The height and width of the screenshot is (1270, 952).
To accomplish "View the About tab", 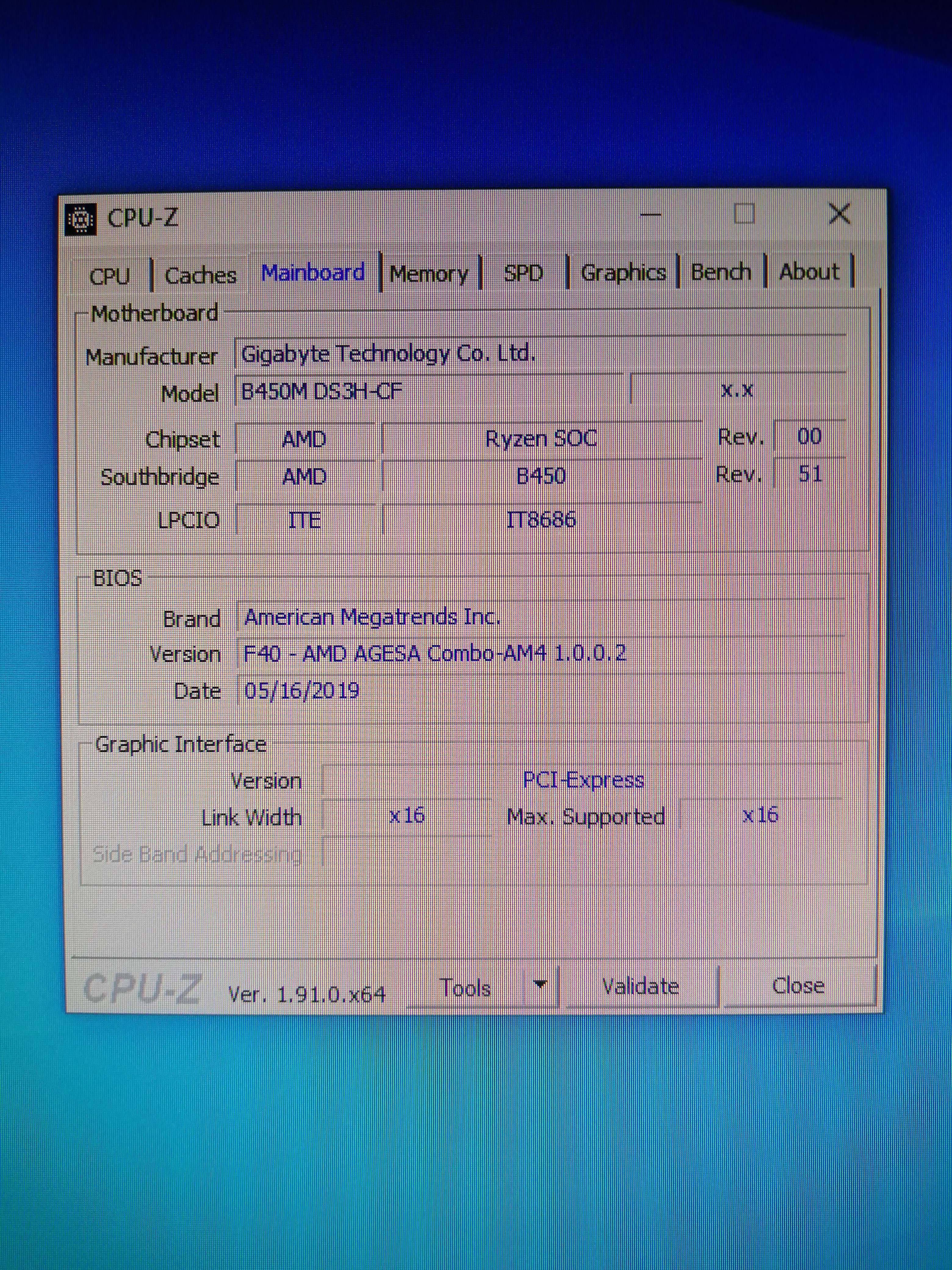I will tap(809, 272).
